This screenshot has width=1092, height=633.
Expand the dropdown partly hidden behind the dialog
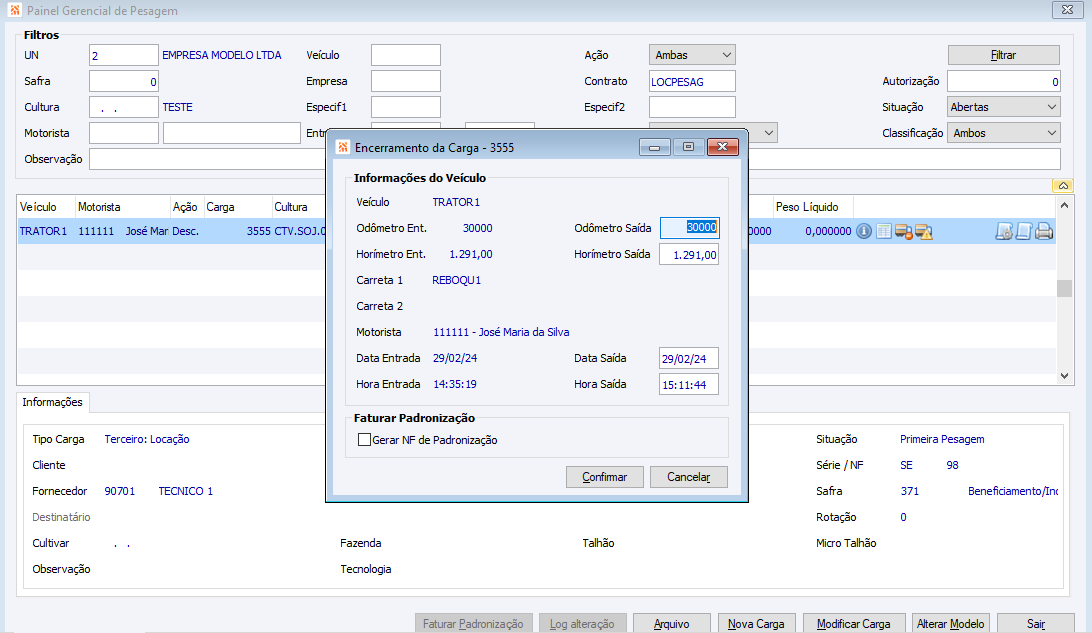pos(768,133)
